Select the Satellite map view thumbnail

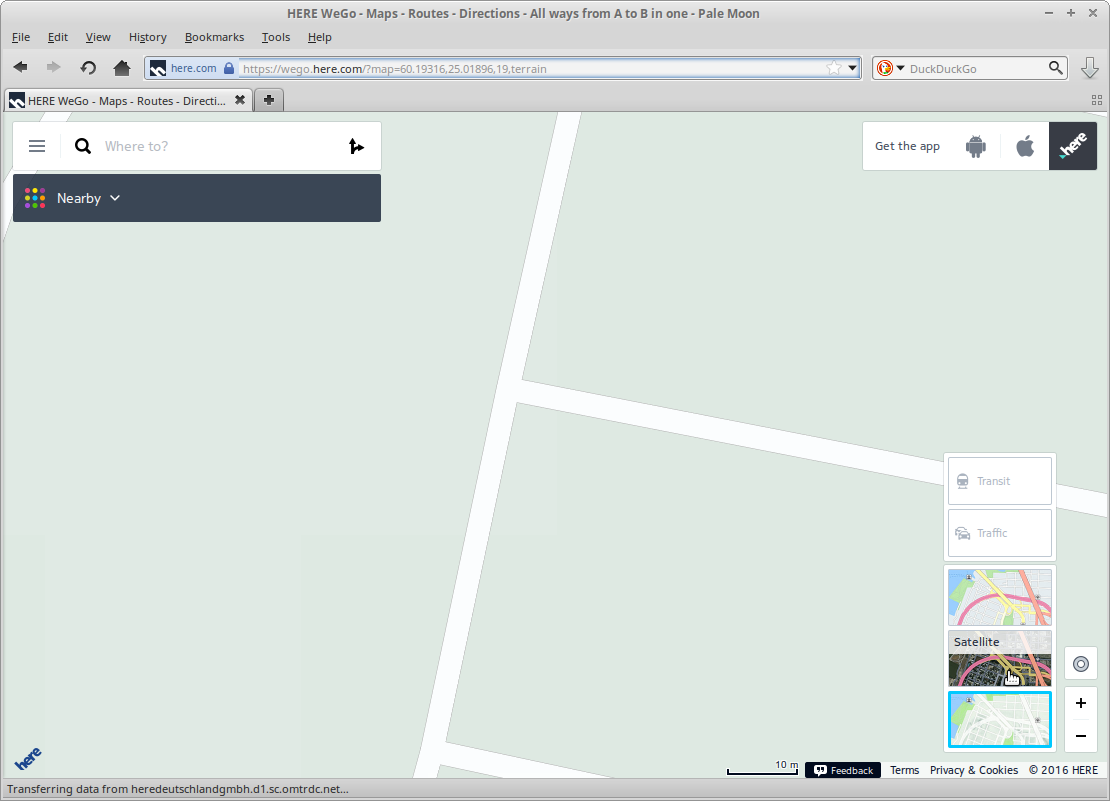click(x=1000, y=659)
